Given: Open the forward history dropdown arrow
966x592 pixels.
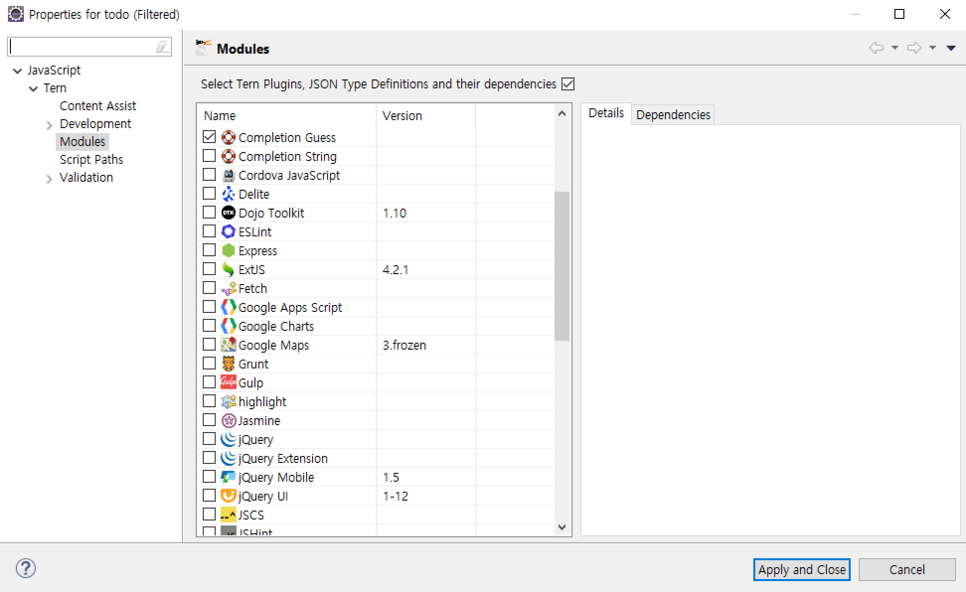Looking at the screenshot, I should [933, 48].
